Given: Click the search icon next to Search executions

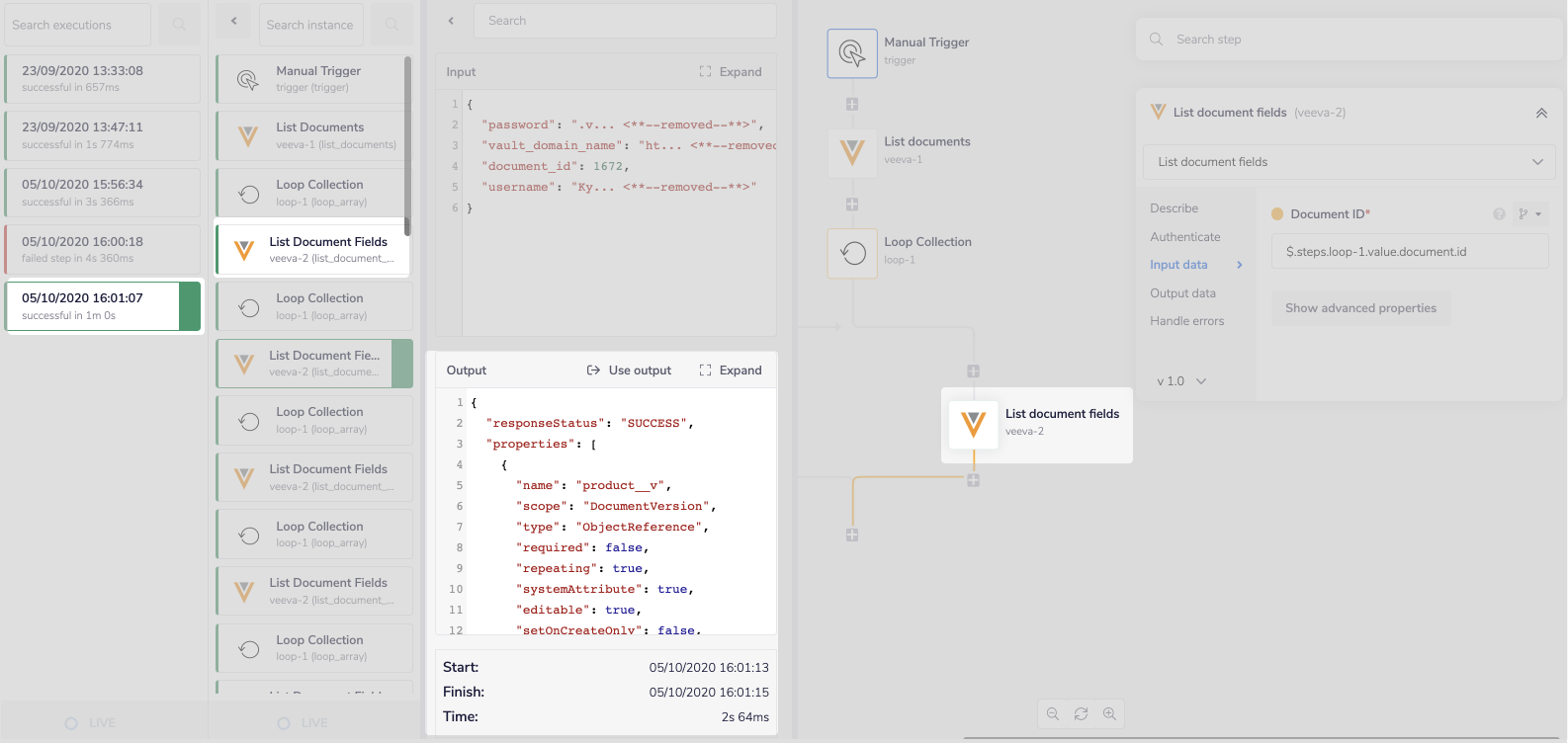Looking at the screenshot, I should 179,25.
